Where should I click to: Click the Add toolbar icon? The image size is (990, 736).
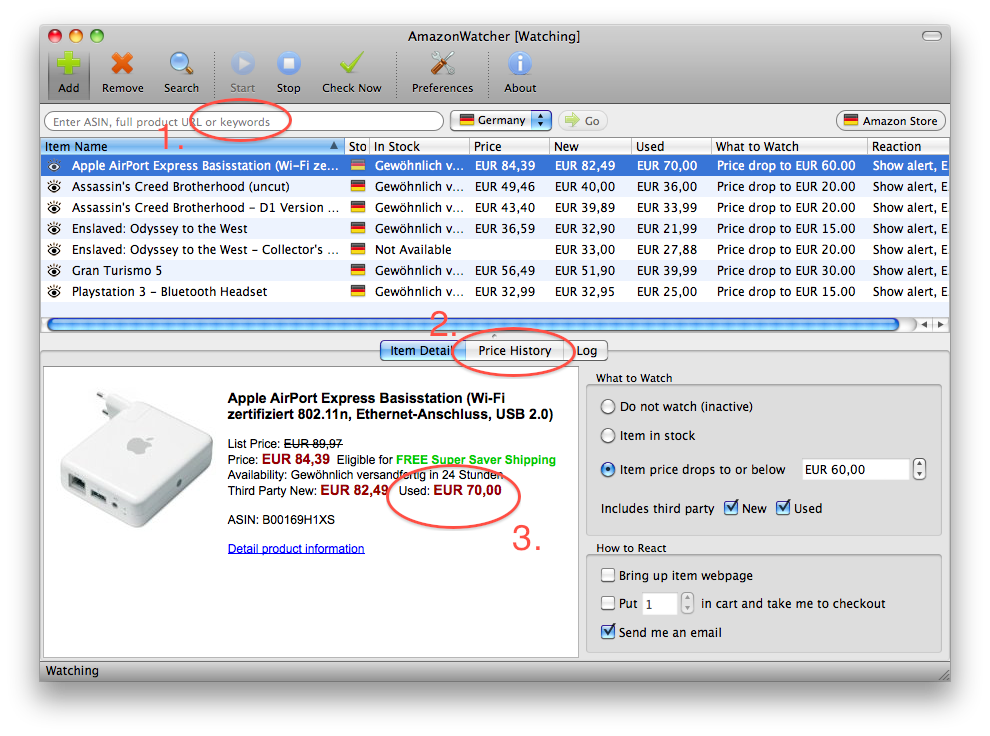coord(68,73)
